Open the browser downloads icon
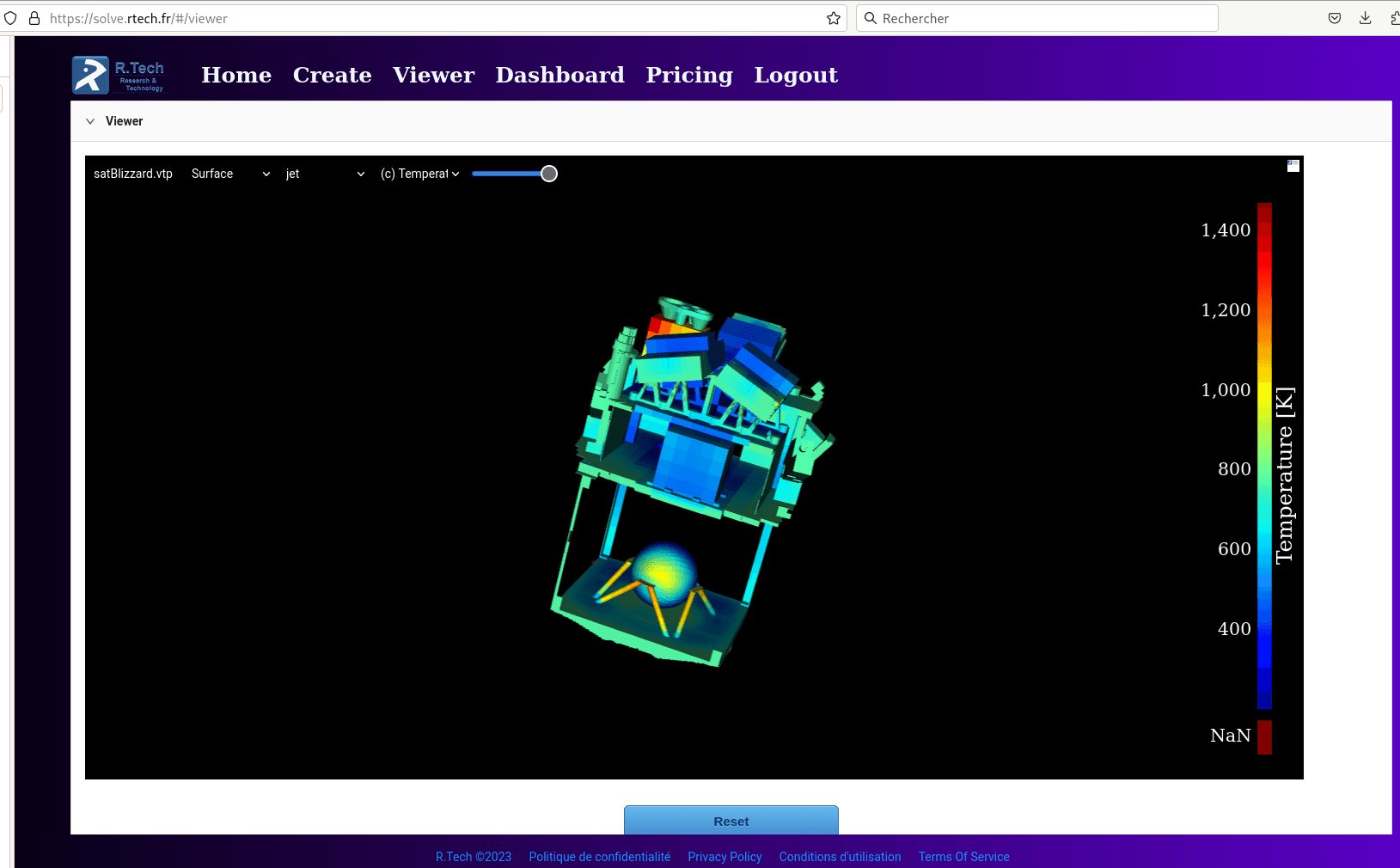The image size is (1400, 868). coord(1365,17)
